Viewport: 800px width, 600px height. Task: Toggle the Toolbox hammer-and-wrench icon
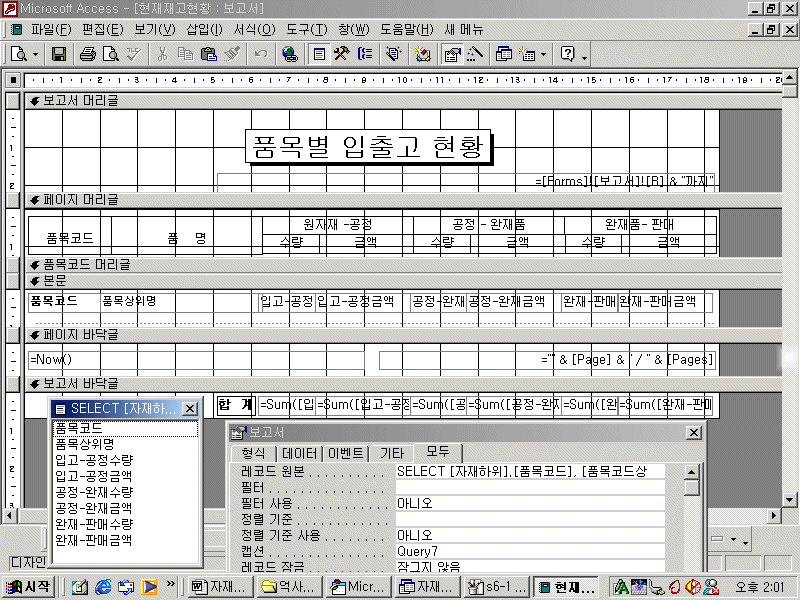[341, 54]
